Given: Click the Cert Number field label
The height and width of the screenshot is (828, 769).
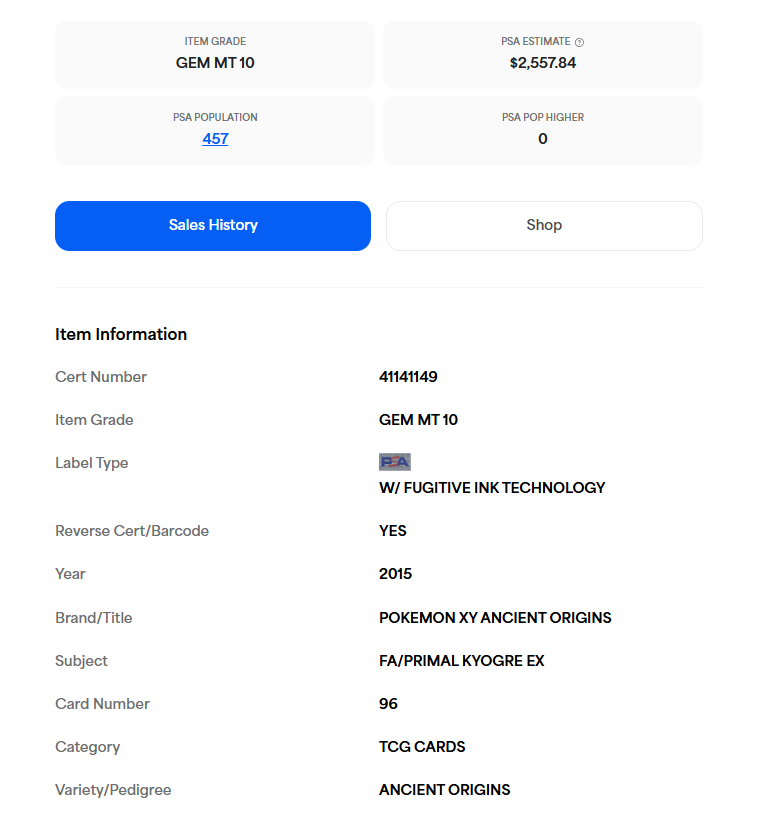Looking at the screenshot, I should click(101, 377).
